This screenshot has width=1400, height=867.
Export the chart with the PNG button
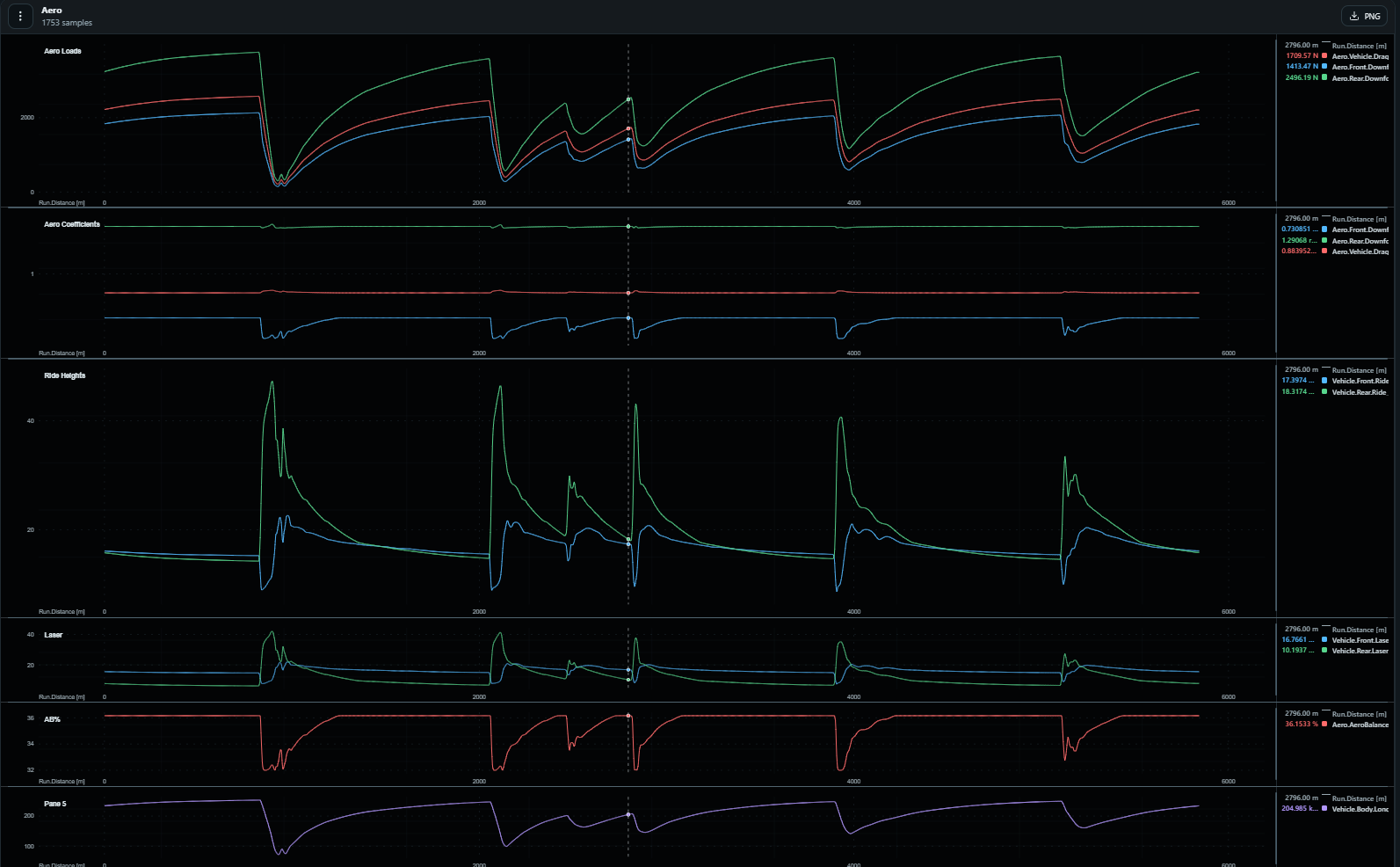[1364, 16]
